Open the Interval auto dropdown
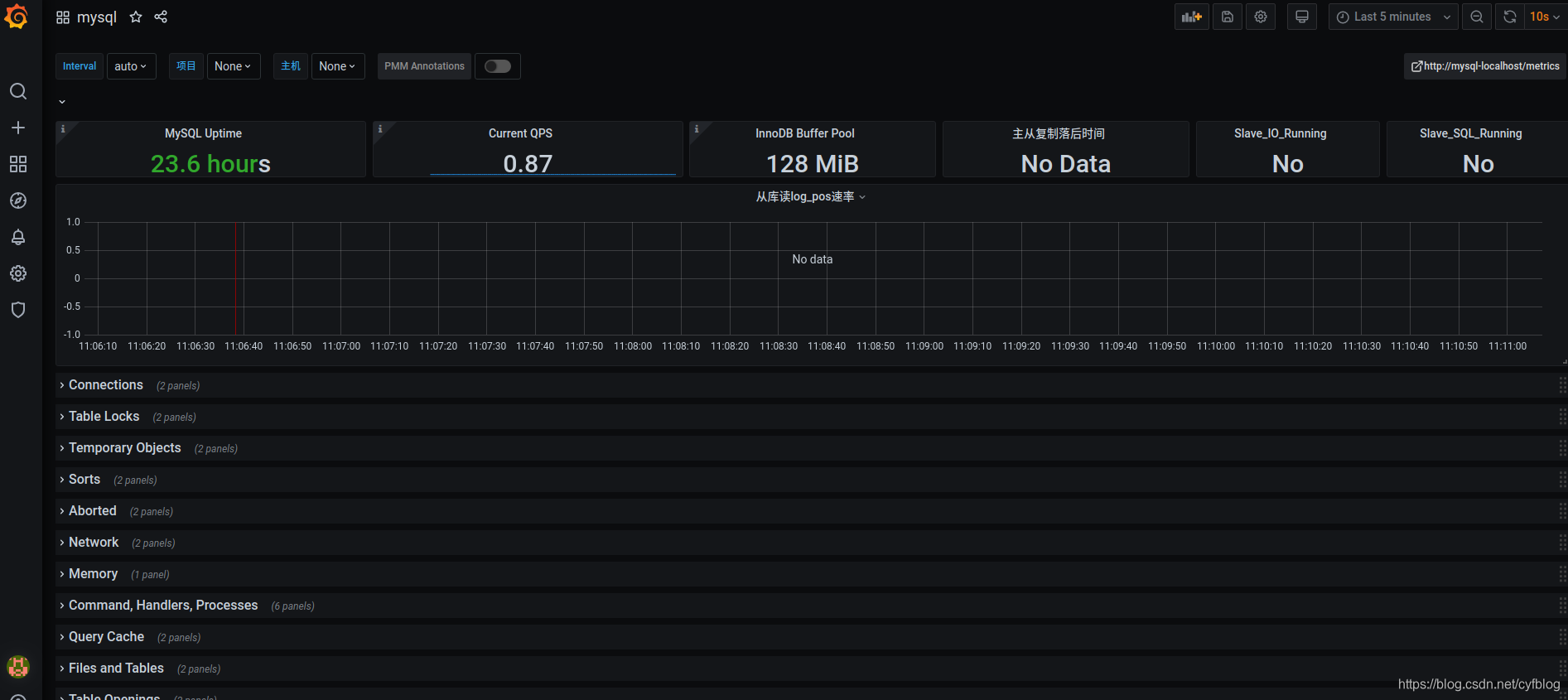This screenshot has width=1568, height=700. tap(132, 66)
